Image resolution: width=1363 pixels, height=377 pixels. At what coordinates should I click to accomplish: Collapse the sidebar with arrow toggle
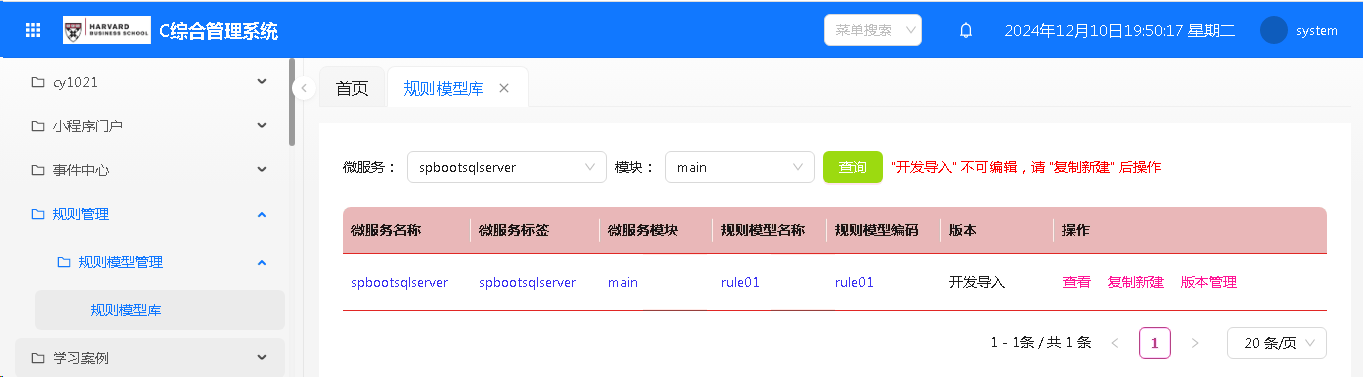(303, 88)
